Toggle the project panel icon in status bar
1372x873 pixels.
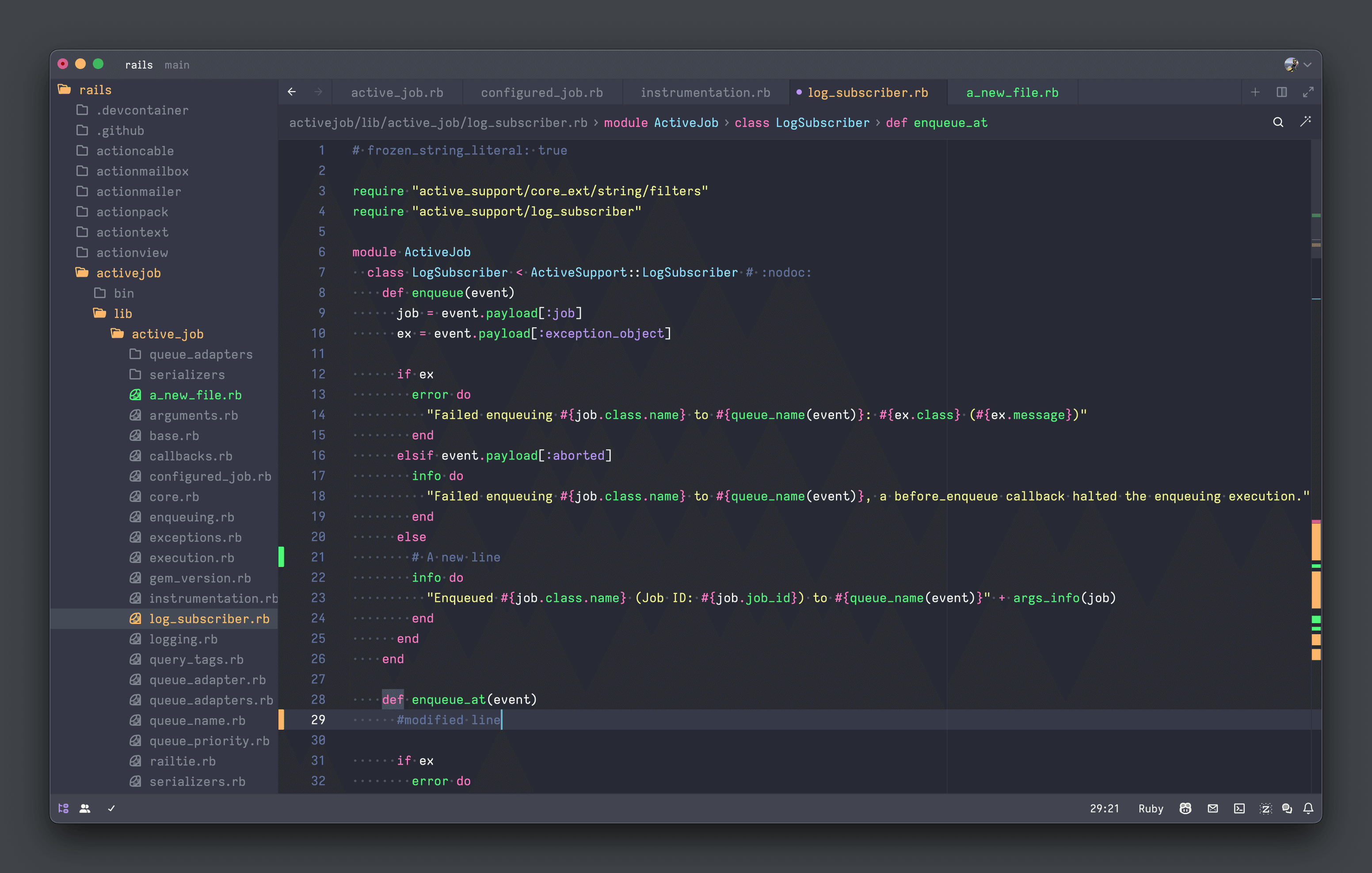[63, 808]
